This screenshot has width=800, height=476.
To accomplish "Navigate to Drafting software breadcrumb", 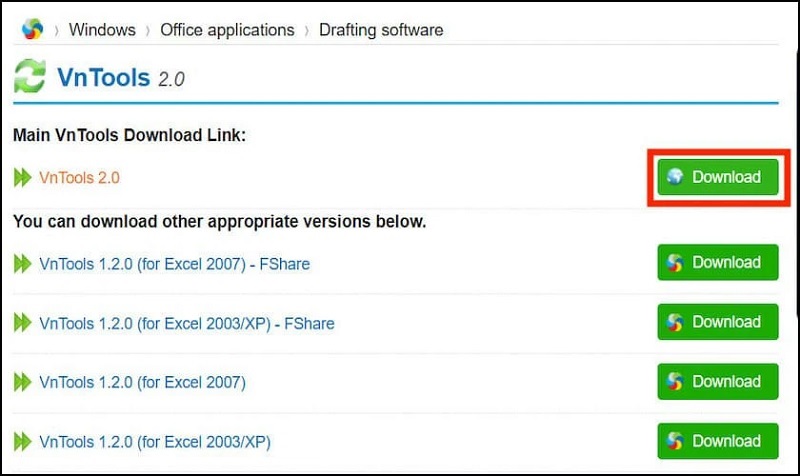I will 380,29.
